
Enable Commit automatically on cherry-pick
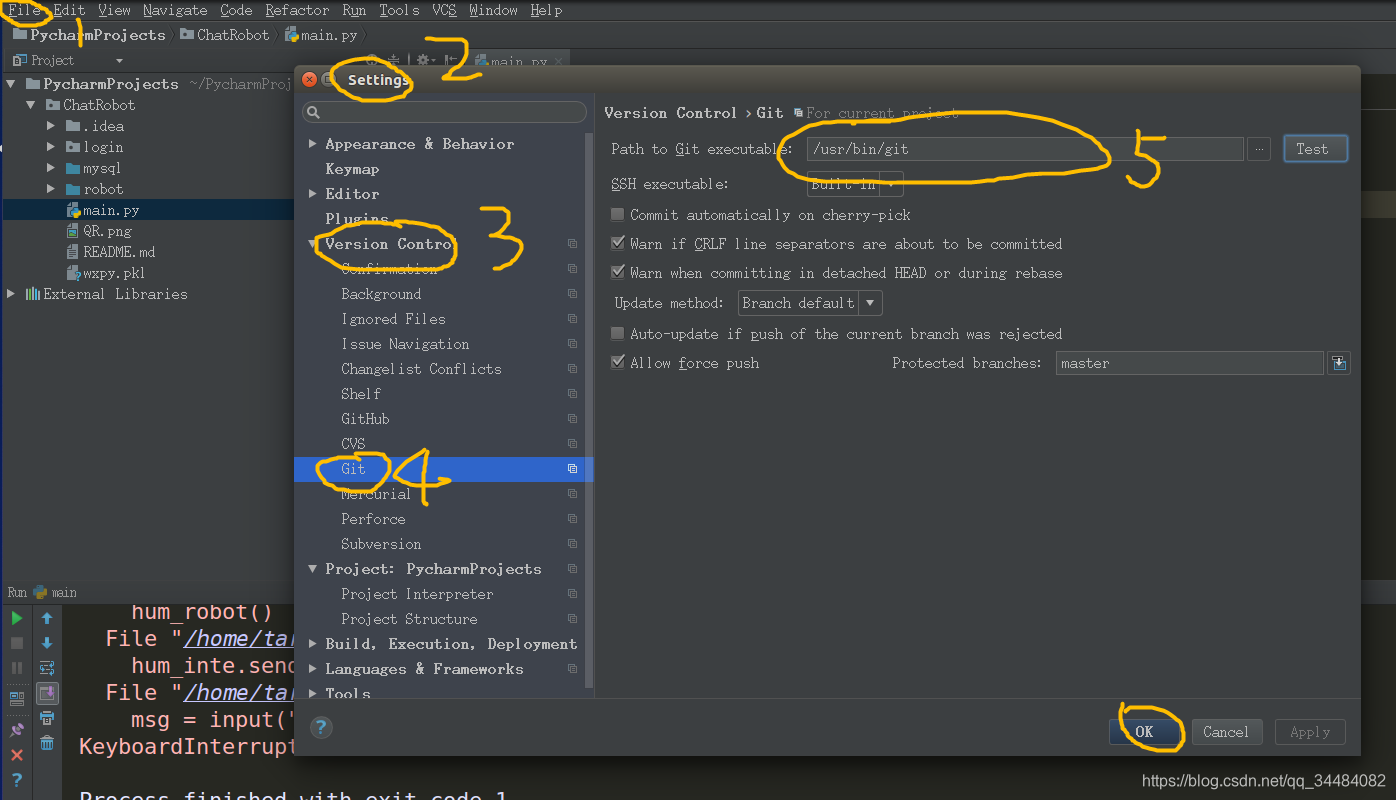pos(618,215)
